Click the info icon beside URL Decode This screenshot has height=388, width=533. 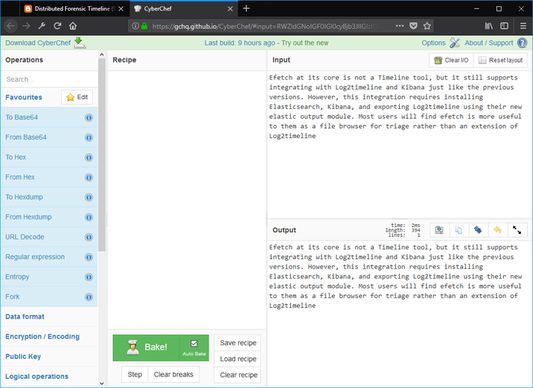89,237
